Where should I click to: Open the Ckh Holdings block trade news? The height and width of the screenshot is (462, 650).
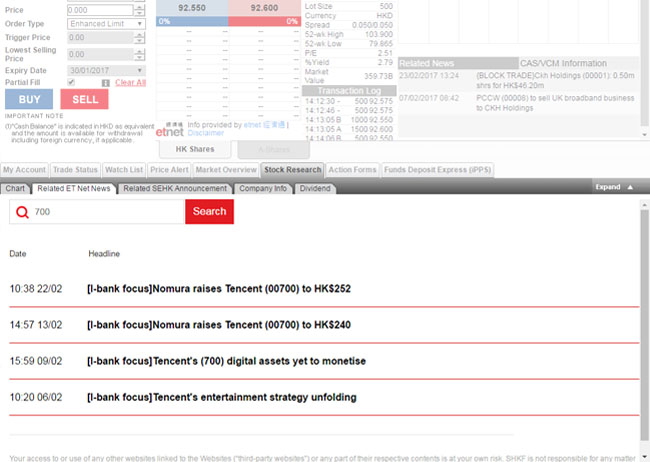pyautogui.click(x=555, y=80)
